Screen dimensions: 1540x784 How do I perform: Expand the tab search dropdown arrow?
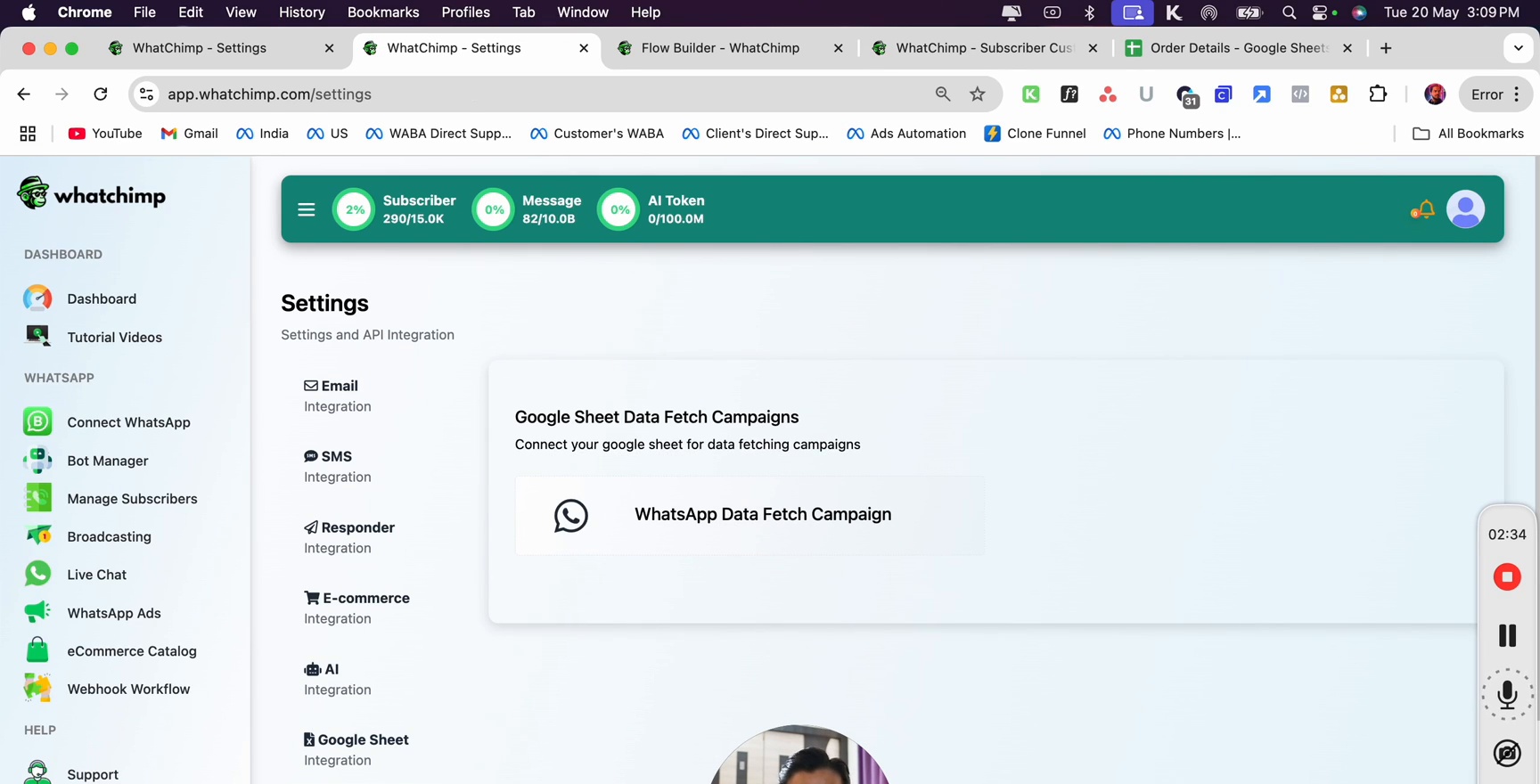click(x=1518, y=48)
